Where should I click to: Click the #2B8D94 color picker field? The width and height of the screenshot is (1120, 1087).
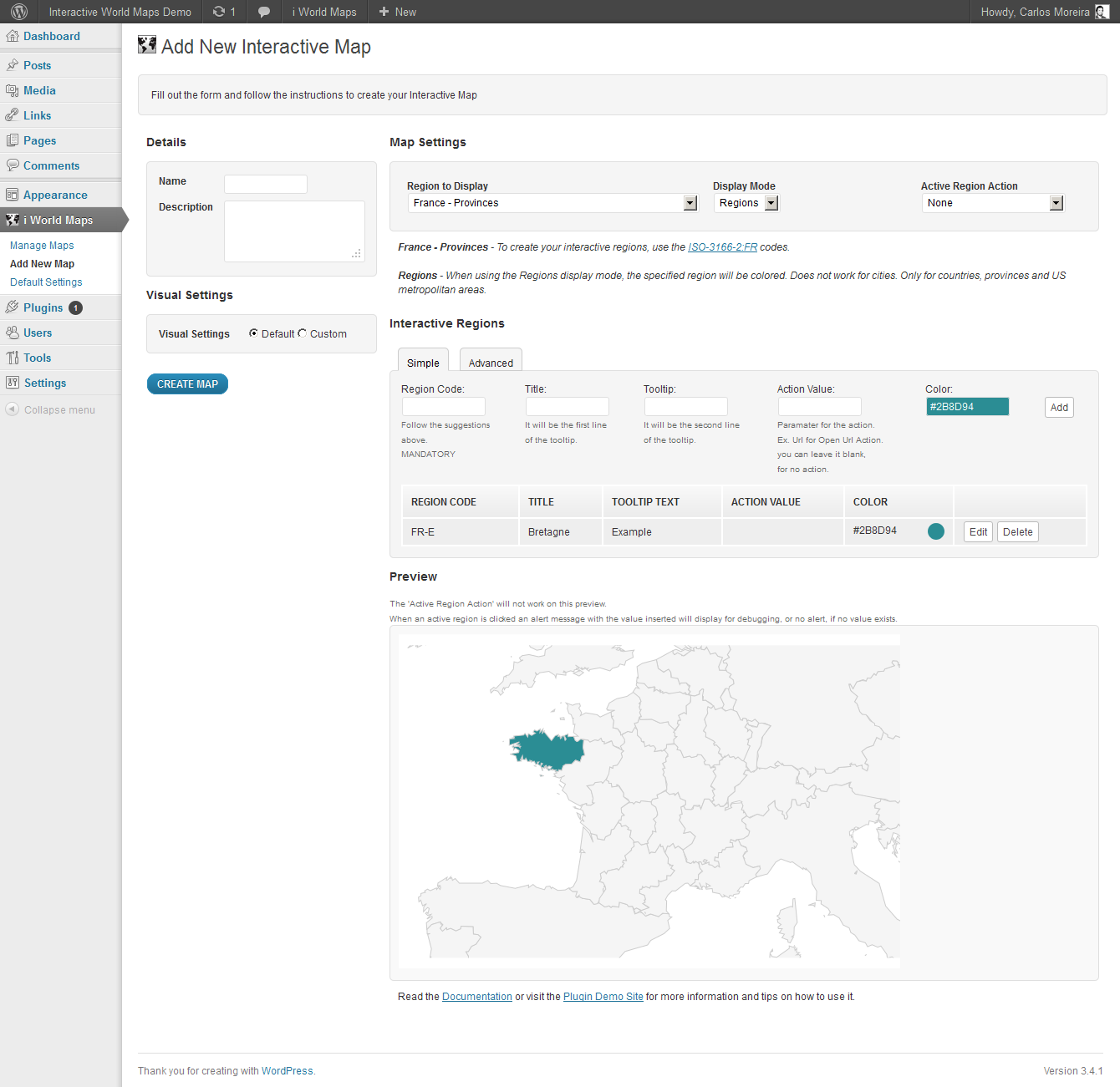(967, 407)
